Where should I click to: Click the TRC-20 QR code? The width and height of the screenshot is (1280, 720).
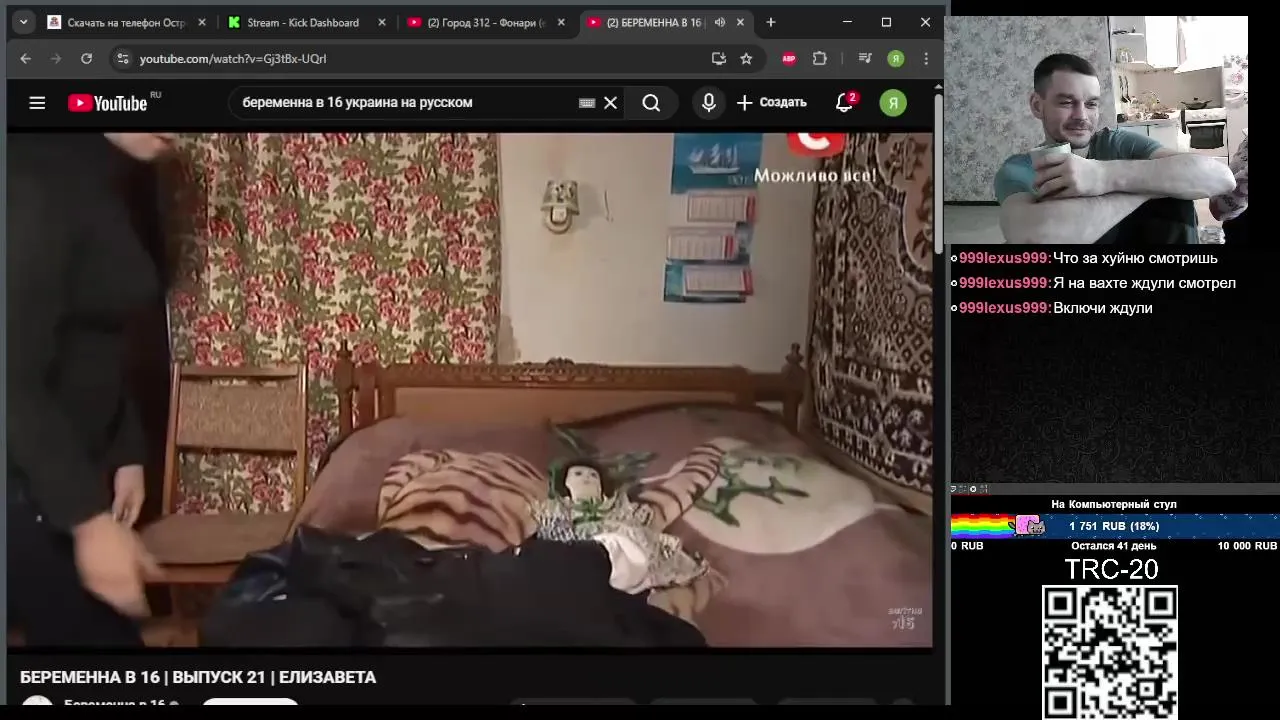(1110, 652)
